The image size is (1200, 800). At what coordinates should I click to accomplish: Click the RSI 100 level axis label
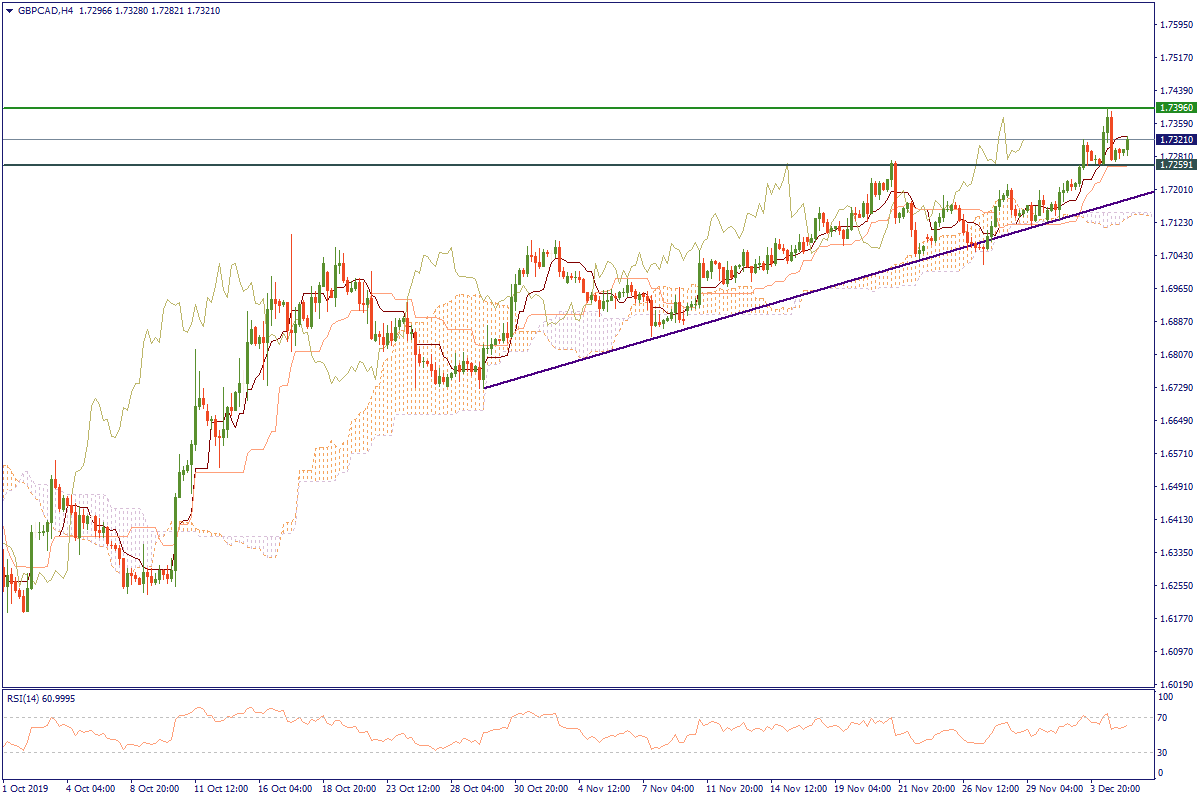pos(1166,695)
